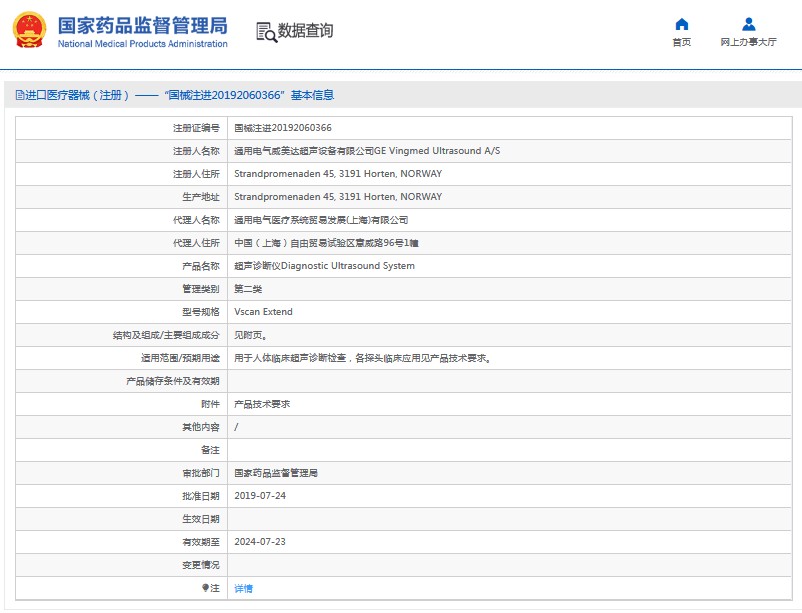Go to the 数据查询 page title

click(x=305, y=31)
